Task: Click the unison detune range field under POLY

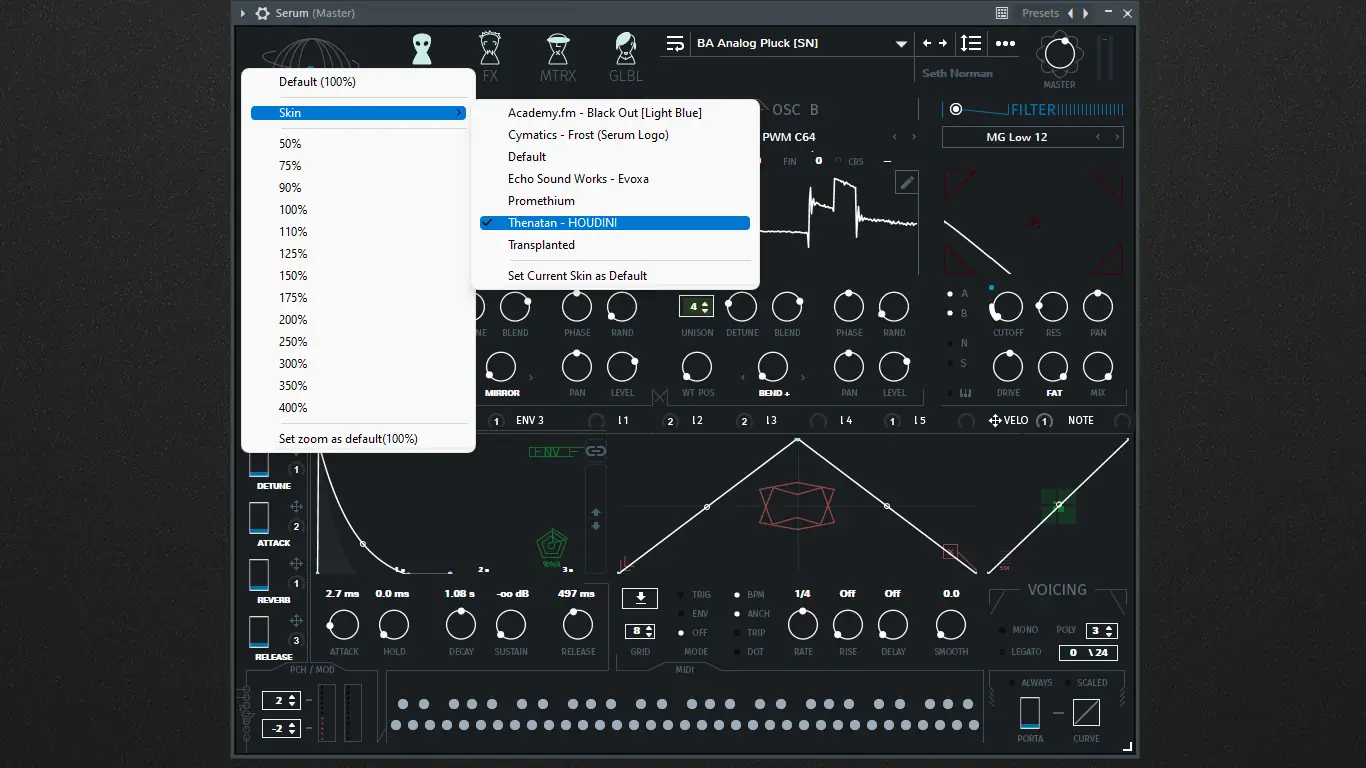Action: (x=1087, y=653)
